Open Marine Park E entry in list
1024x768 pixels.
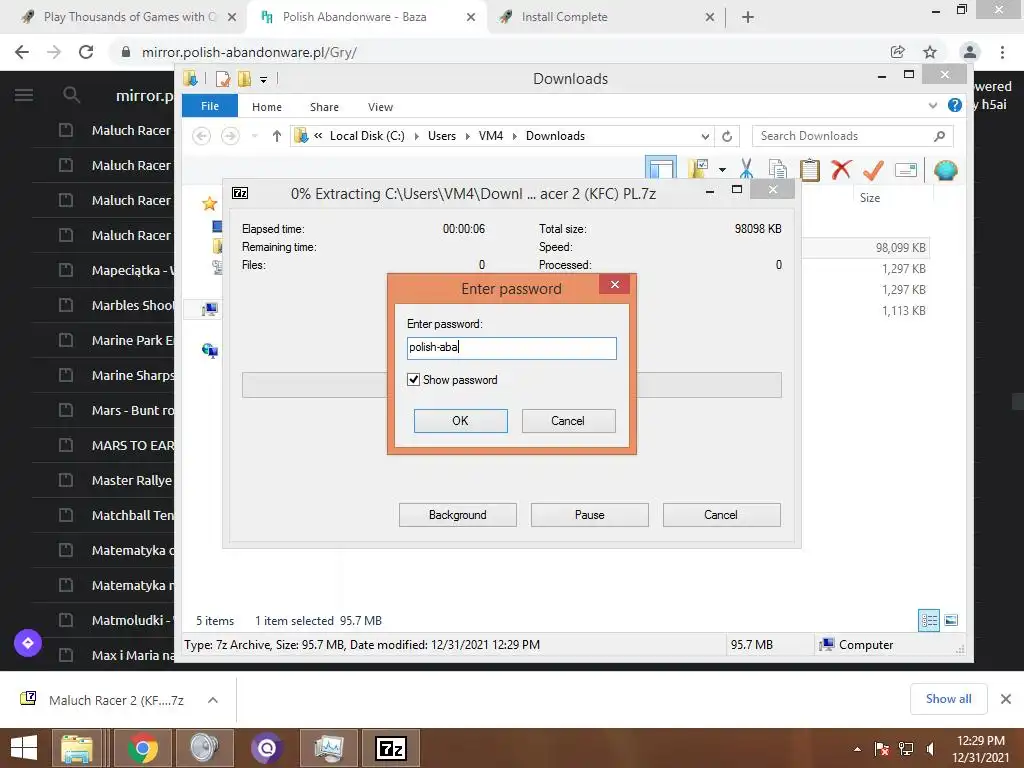[x=133, y=340]
